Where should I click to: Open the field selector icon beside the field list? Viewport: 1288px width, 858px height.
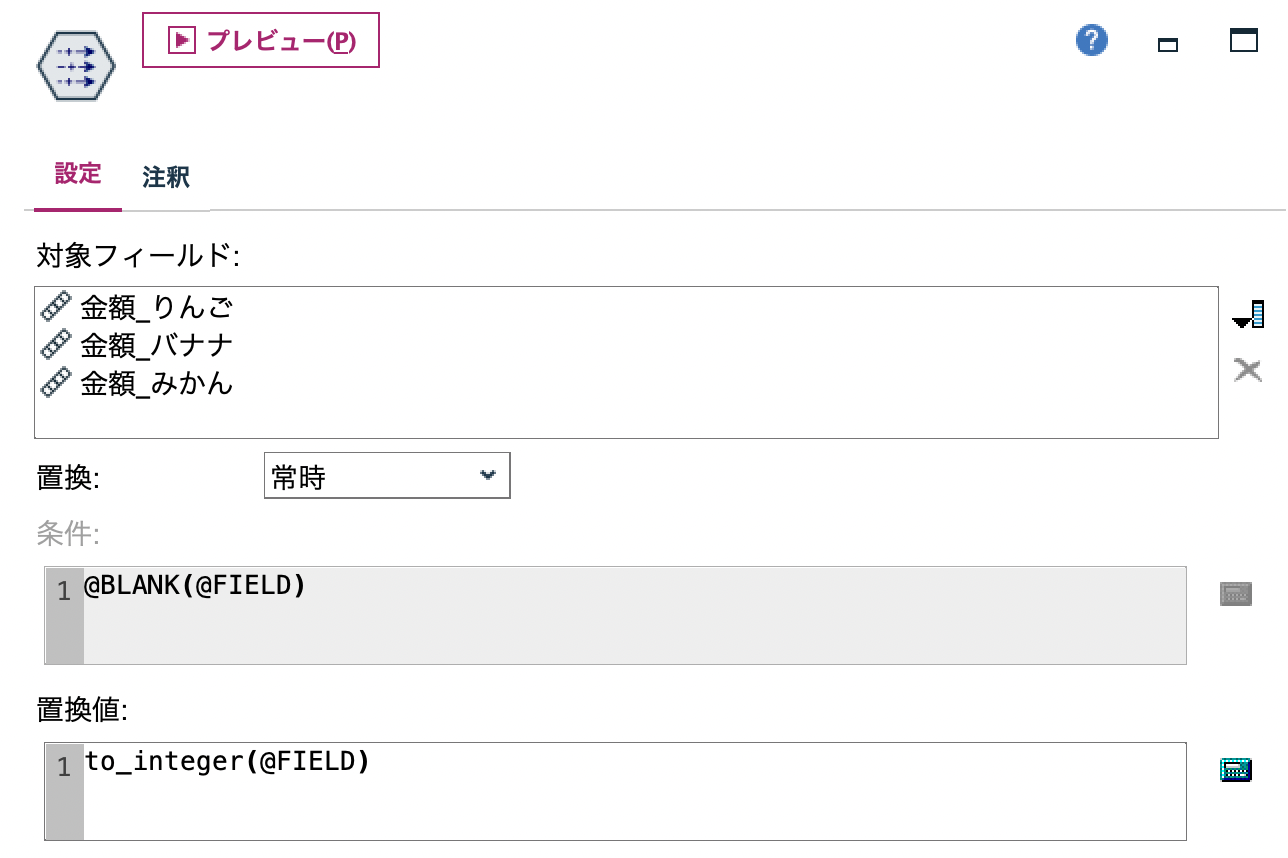[x=1248, y=312]
